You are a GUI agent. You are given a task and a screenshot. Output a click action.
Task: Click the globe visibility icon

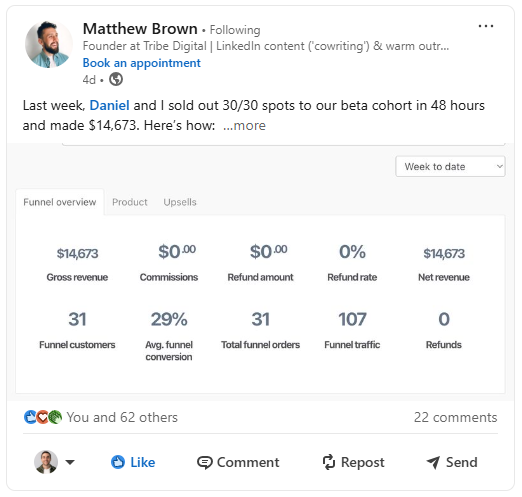click(x=116, y=80)
